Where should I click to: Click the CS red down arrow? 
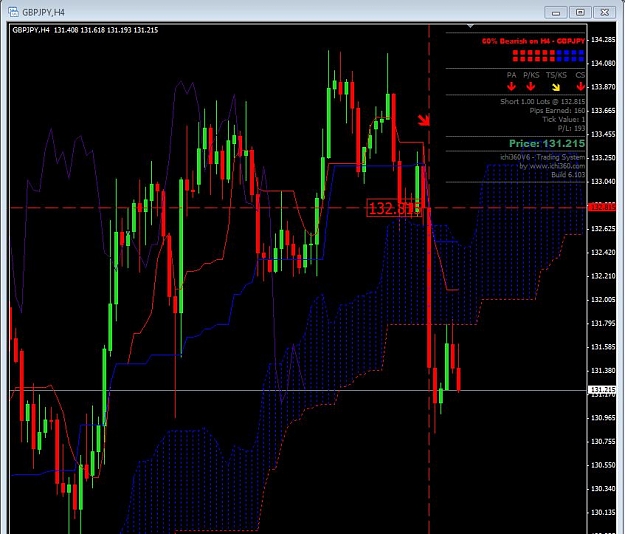click(580, 86)
